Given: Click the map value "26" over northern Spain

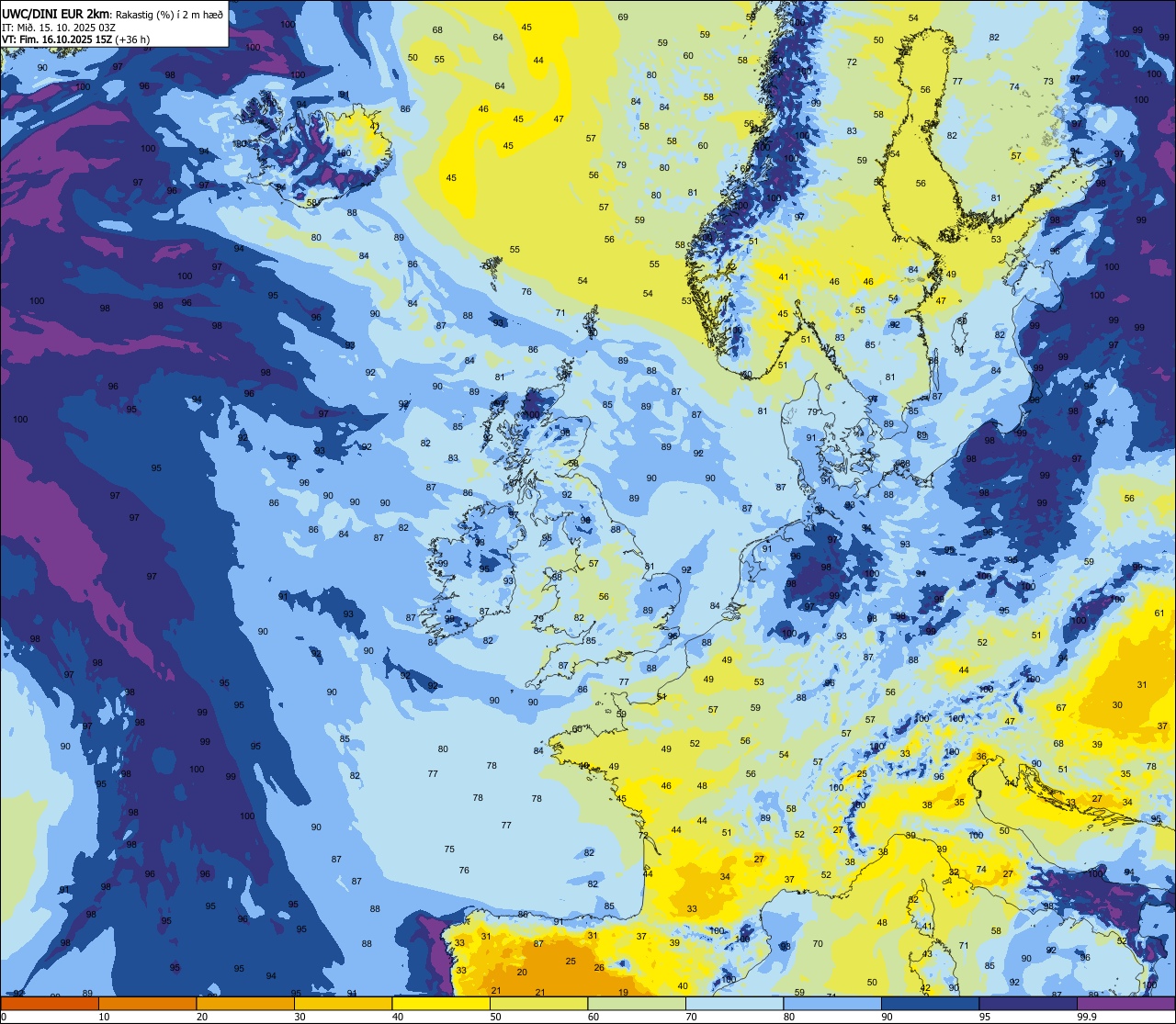Looking at the screenshot, I should pos(599,967).
